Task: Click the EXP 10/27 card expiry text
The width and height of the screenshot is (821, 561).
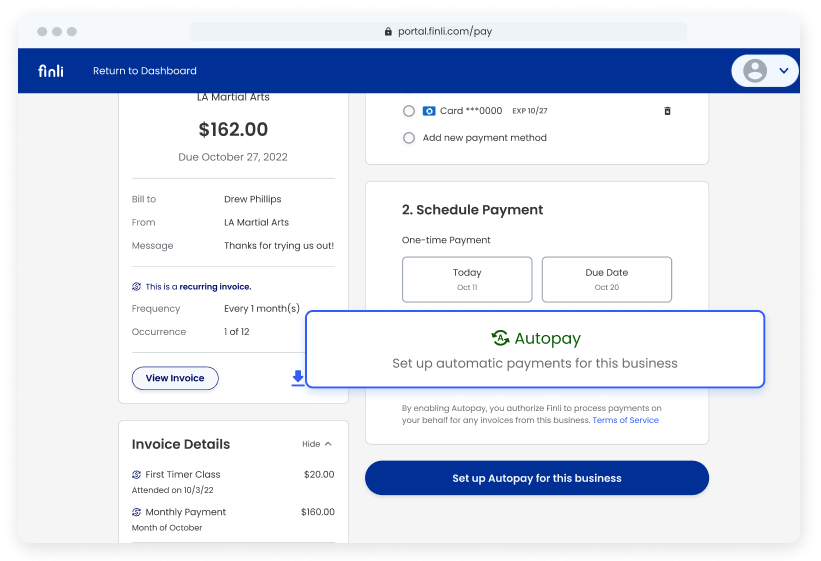Action: [x=530, y=111]
